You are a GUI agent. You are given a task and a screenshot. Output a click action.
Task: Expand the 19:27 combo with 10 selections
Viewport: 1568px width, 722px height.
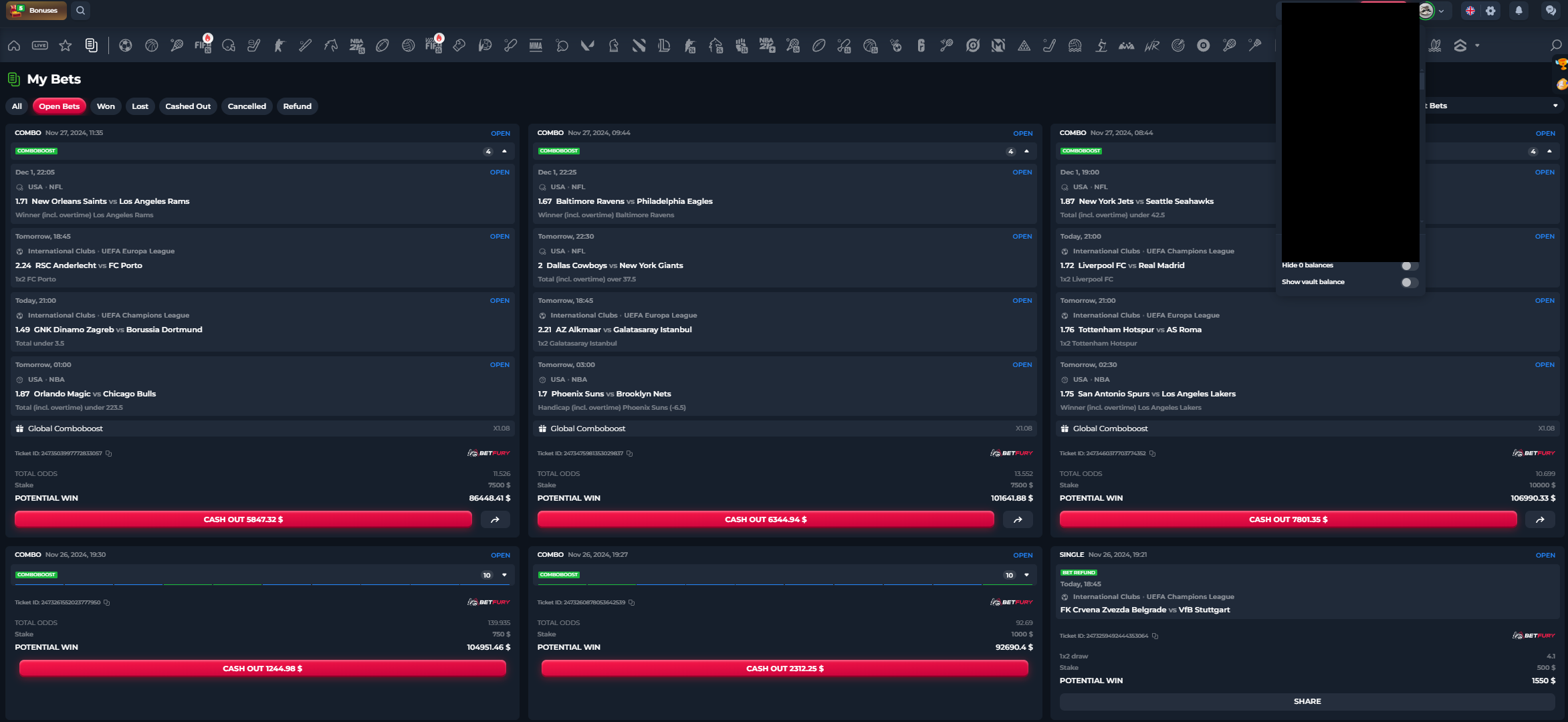pyautogui.click(x=1026, y=575)
